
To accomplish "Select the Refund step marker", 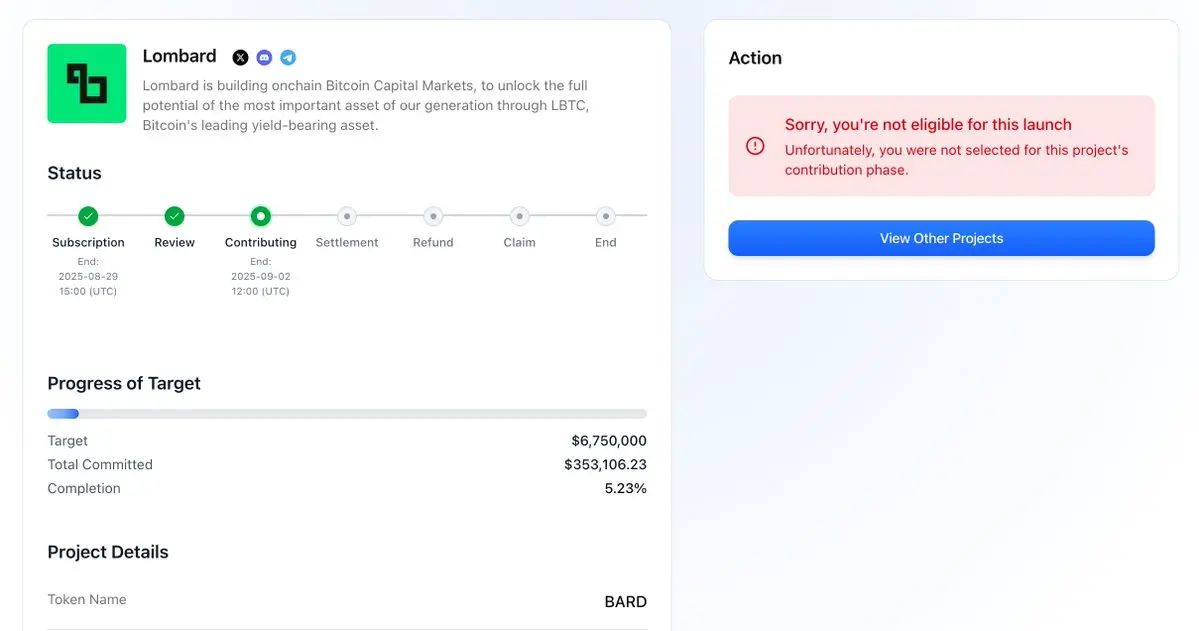I will coord(433,216).
